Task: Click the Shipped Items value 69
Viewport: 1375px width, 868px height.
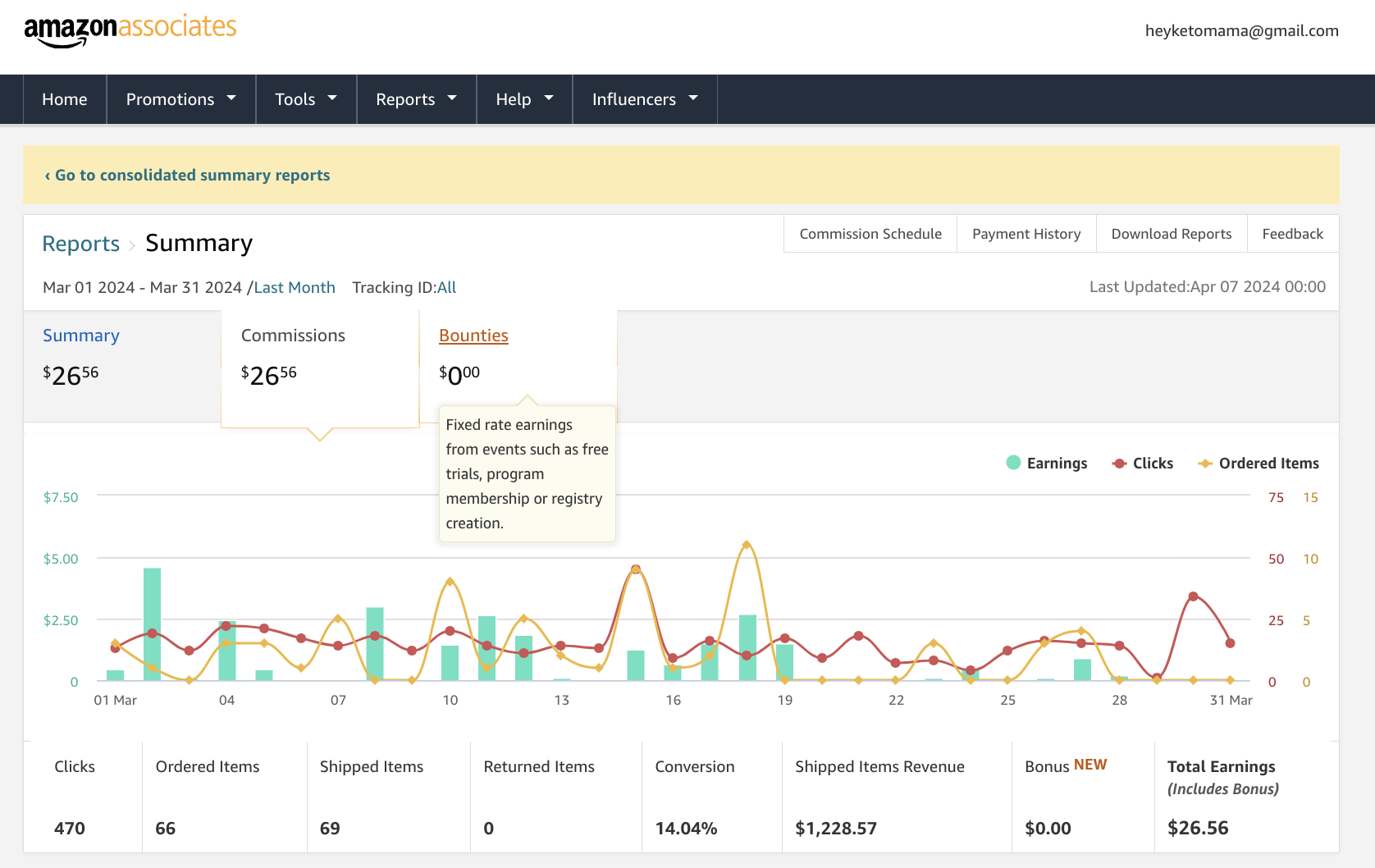Action: click(x=330, y=829)
